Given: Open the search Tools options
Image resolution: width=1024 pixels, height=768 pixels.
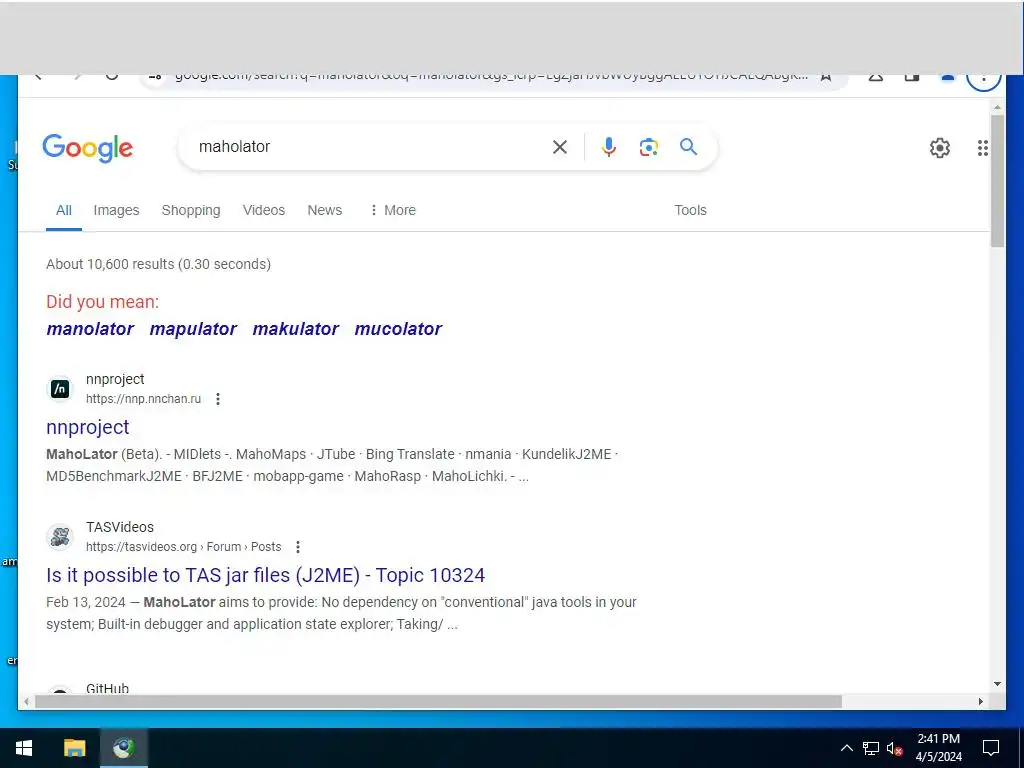Looking at the screenshot, I should click(x=690, y=210).
